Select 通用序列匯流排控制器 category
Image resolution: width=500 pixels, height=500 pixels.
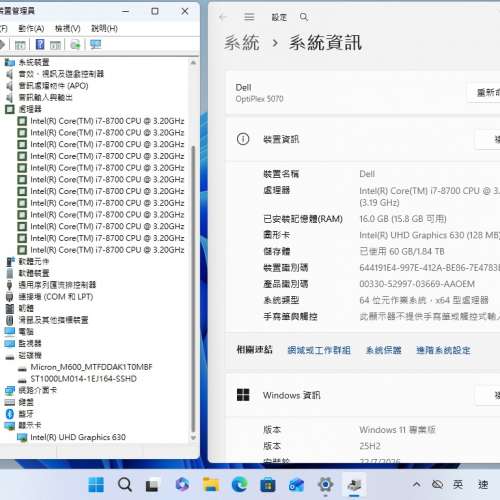tap(57, 285)
